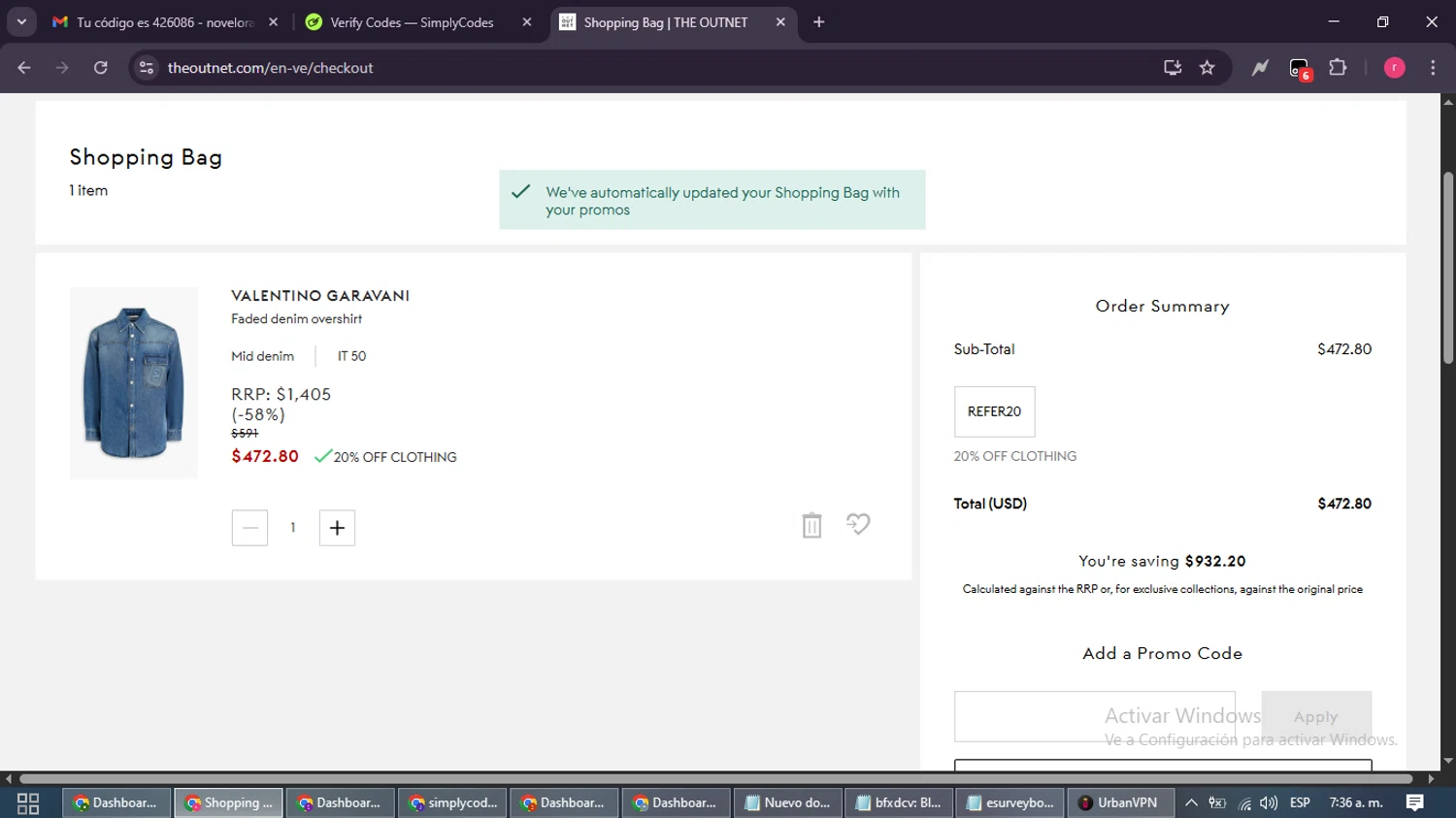
Task: Click the promo update confirmation banner
Action: click(712, 200)
